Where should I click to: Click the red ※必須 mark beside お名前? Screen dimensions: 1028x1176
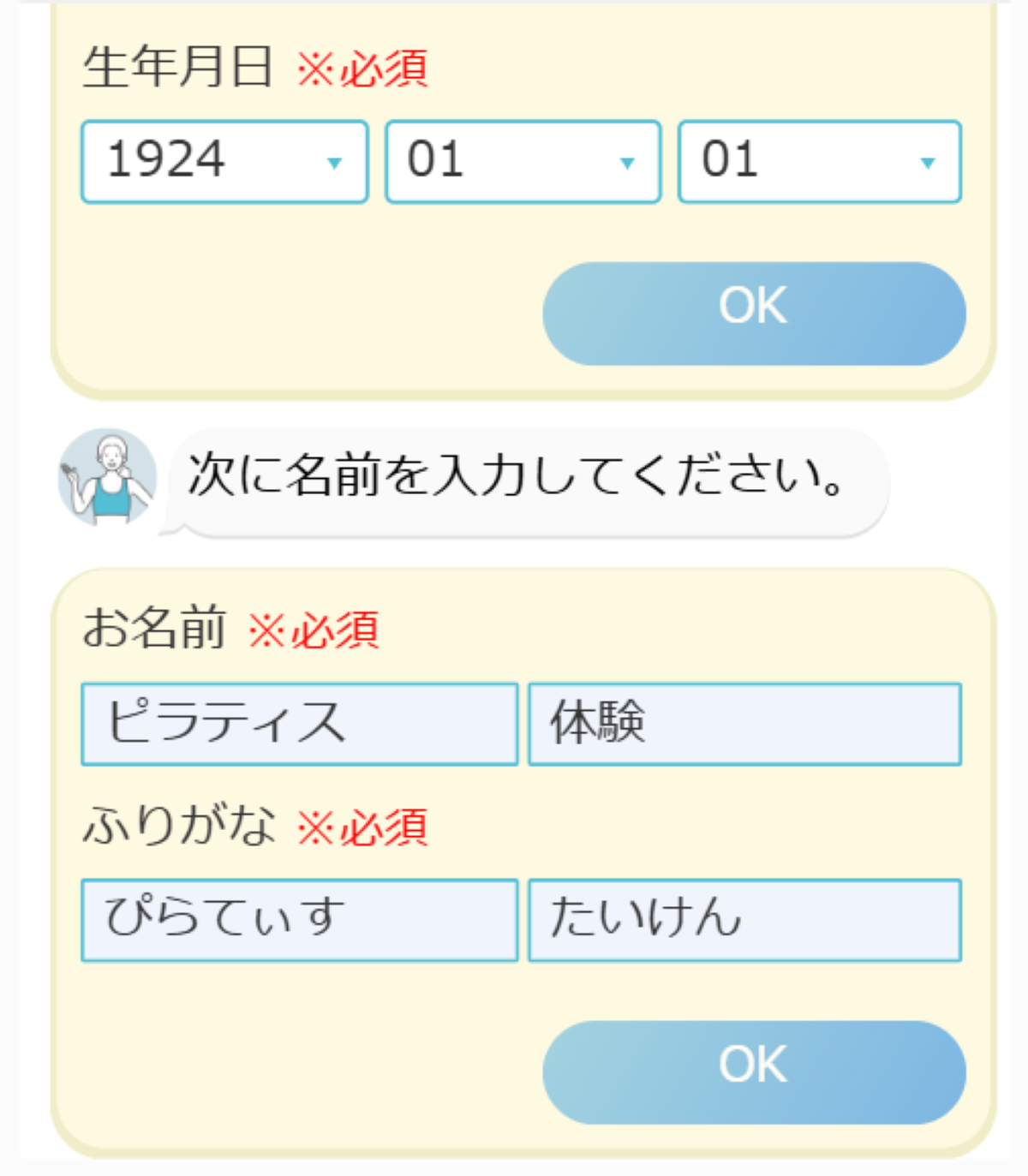coord(314,630)
